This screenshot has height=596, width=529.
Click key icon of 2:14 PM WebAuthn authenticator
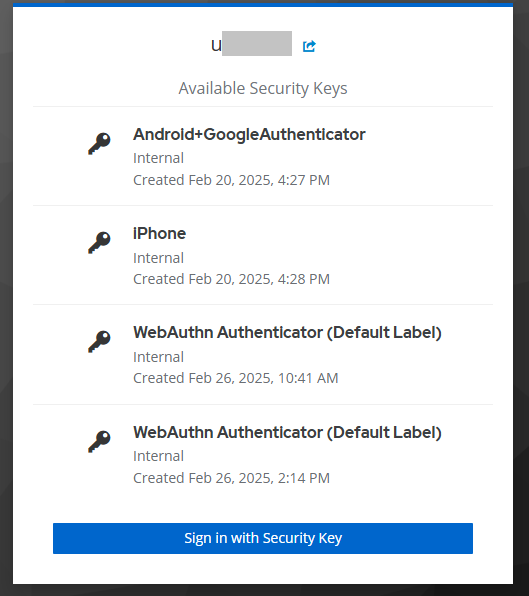click(x=99, y=441)
